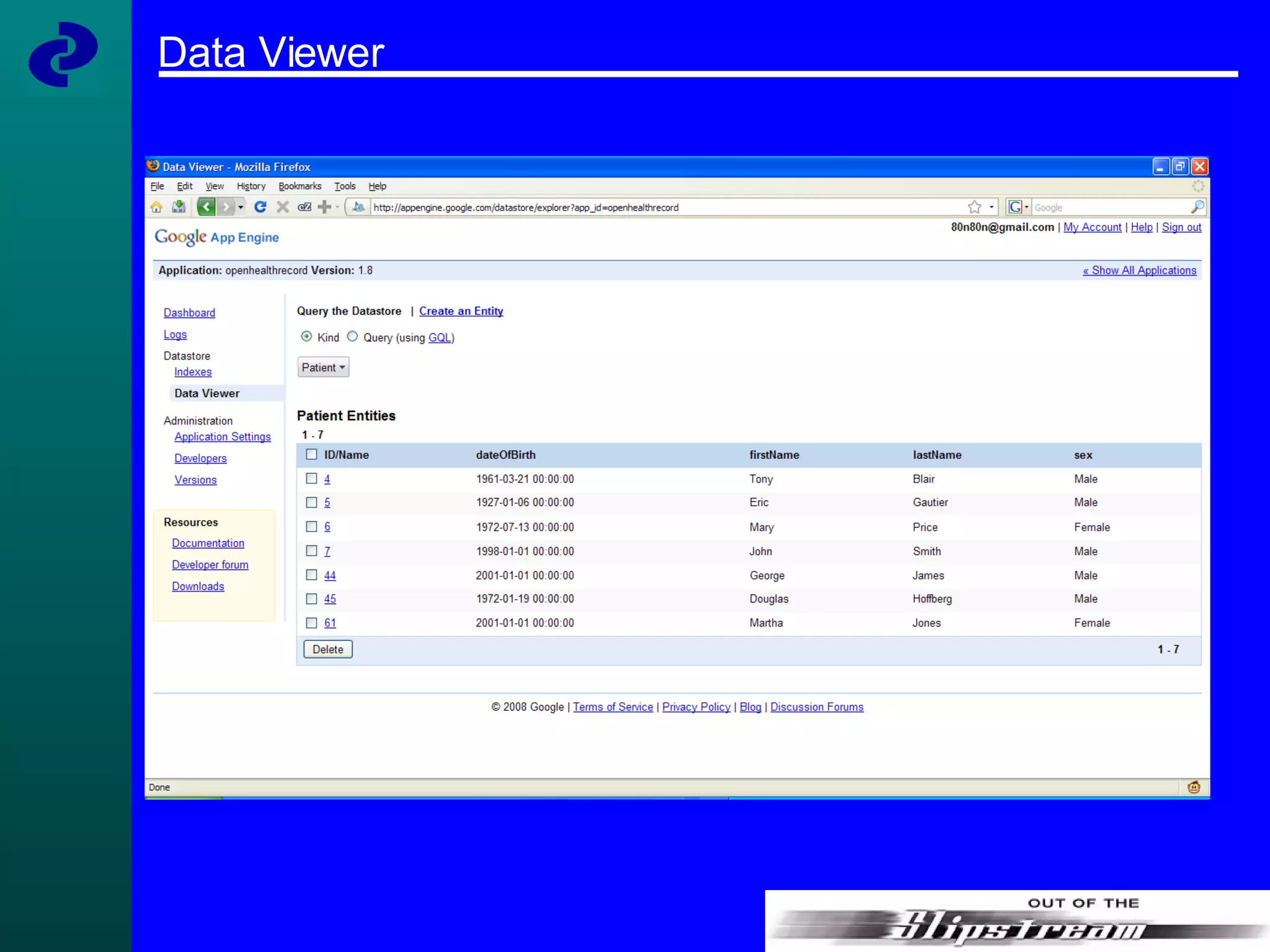Open a new tab with the plus icon

[x=324, y=207]
